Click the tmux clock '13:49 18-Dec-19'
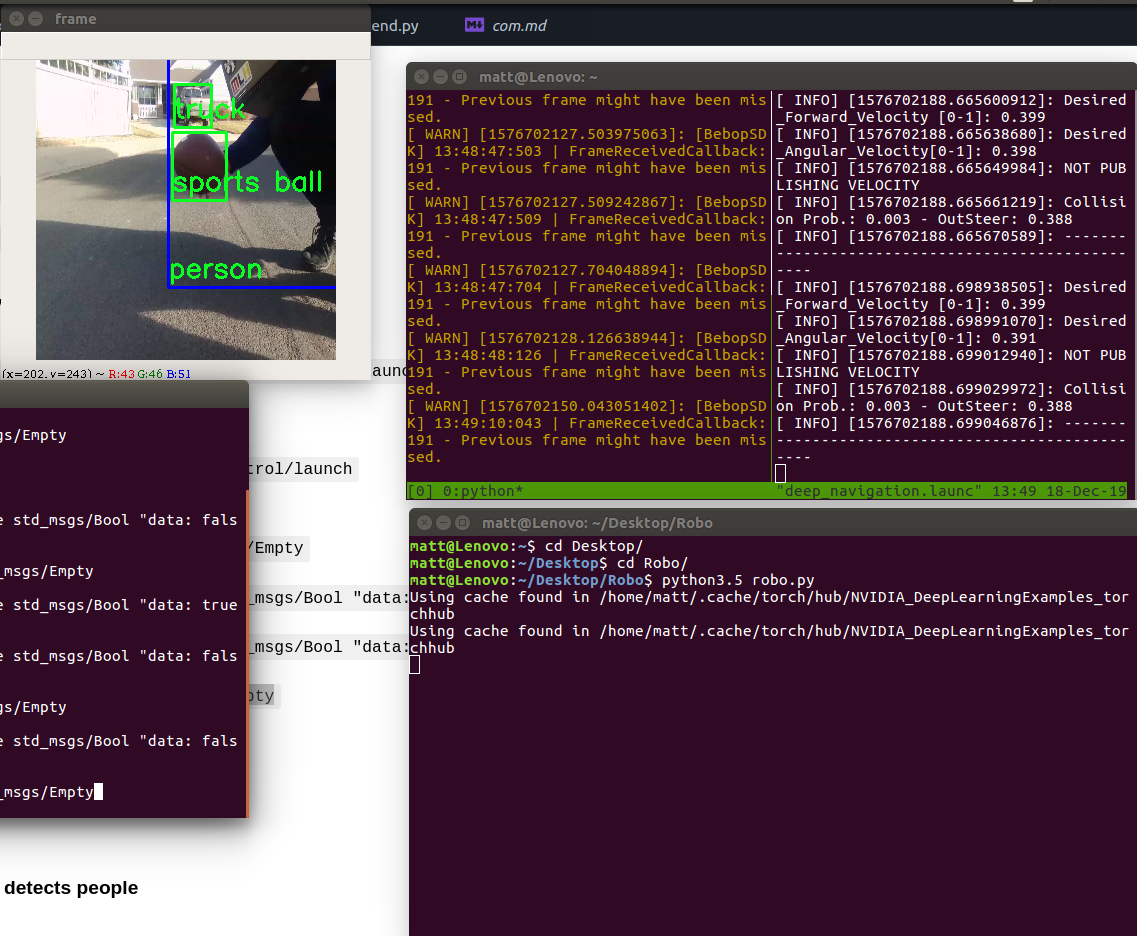Viewport: 1137px width, 936px height. (x=1059, y=491)
